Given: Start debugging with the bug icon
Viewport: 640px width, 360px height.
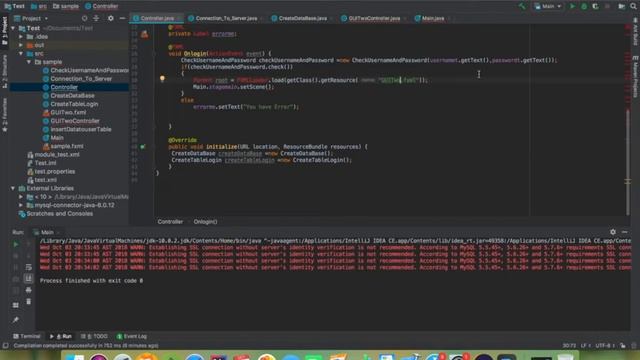Looking at the screenshot, I should coord(584,6).
